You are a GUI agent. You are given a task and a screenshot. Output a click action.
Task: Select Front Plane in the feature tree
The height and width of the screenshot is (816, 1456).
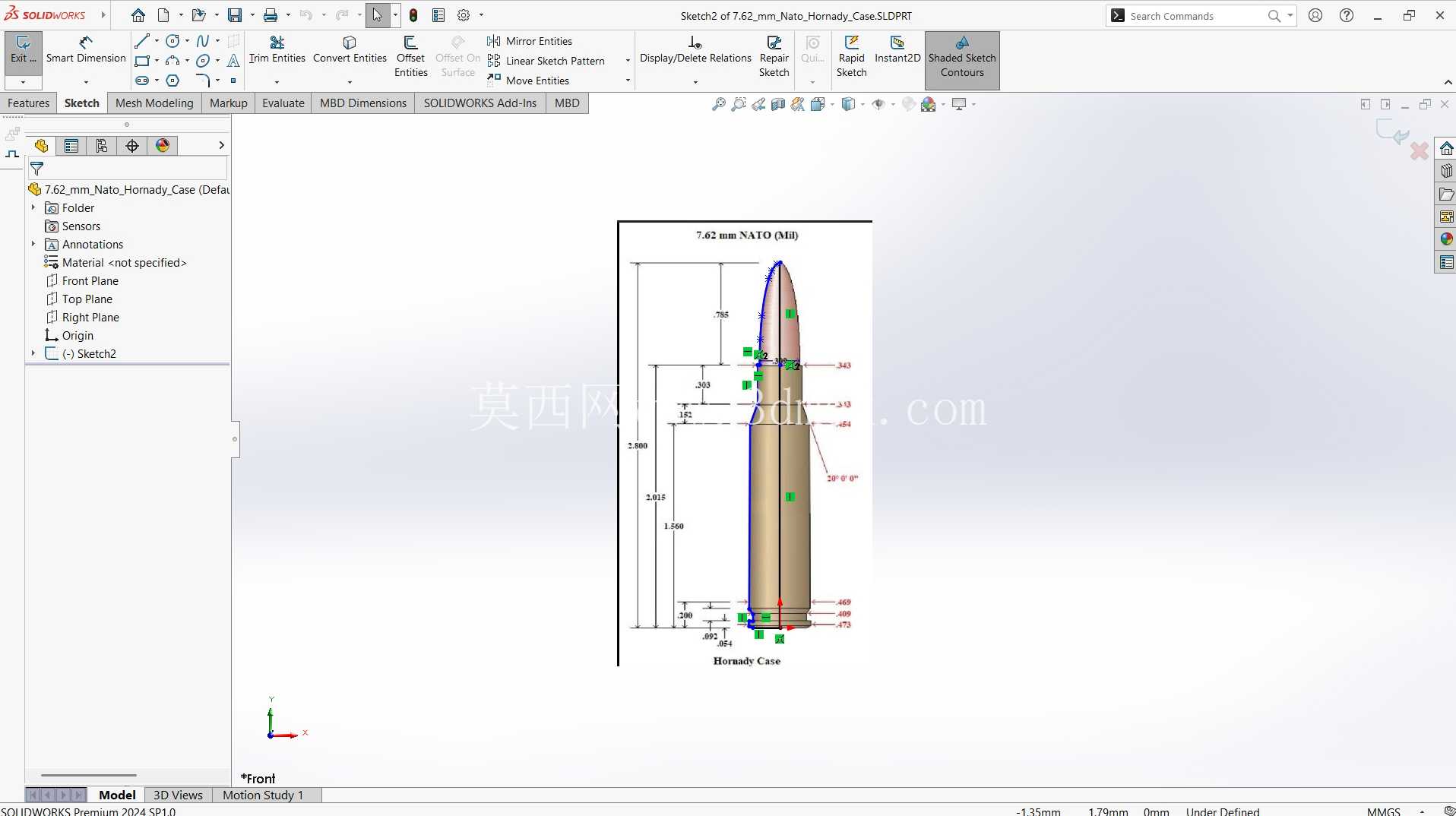click(90, 280)
